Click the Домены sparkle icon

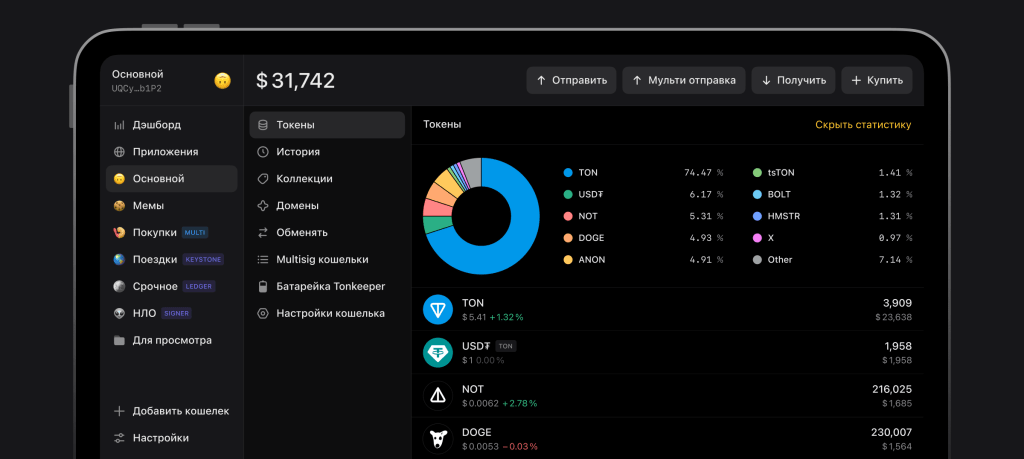263,206
